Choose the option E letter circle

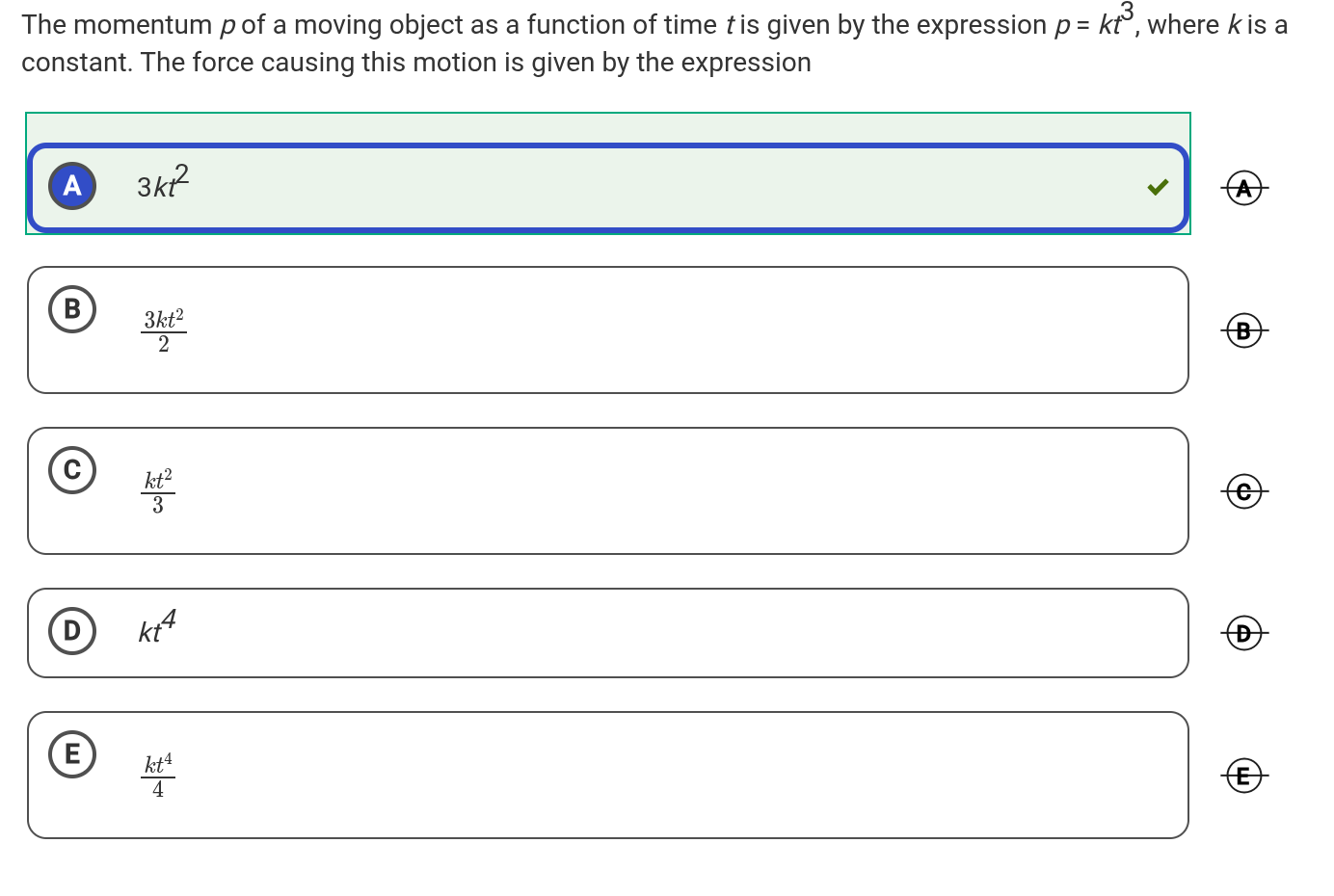point(72,754)
